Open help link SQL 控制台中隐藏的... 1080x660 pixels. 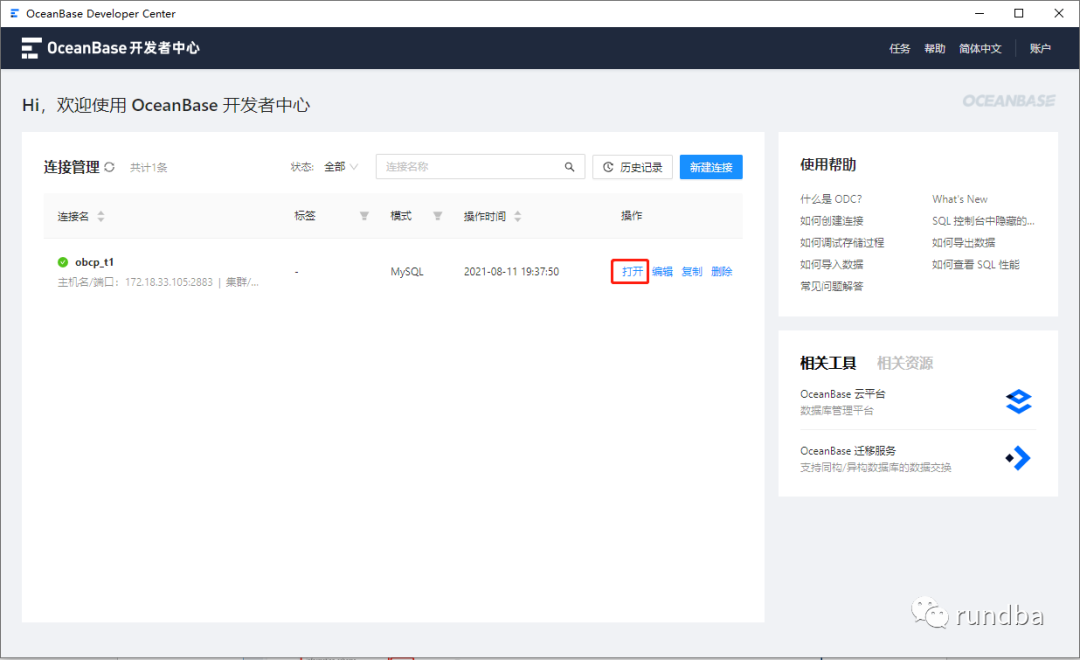pyautogui.click(x=983, y=221)
